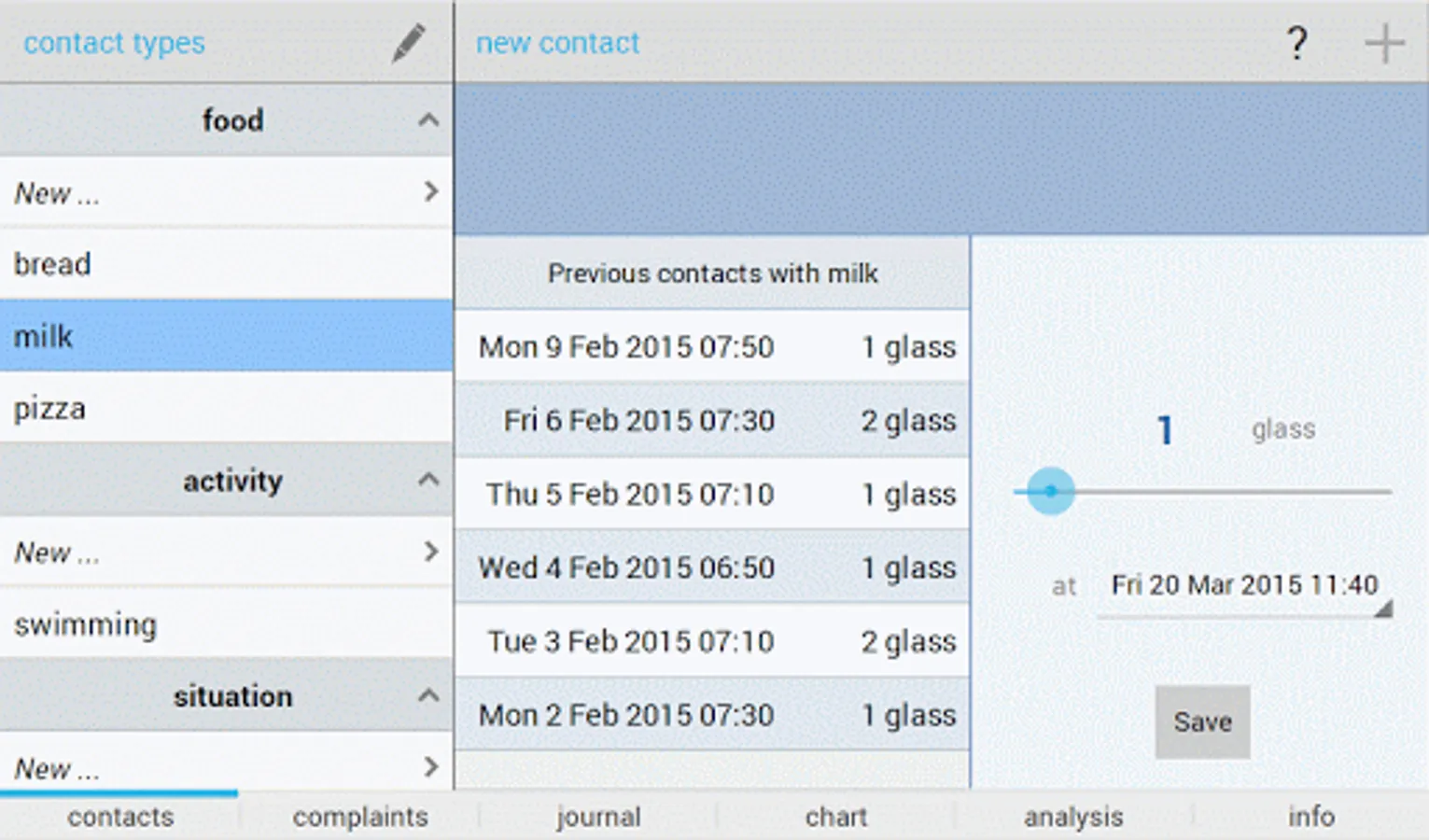Screen dimensions: 1429x840
Task: Open the date time dropdown Fri 20 Mar 2015
Action: tap(1245, 587)
